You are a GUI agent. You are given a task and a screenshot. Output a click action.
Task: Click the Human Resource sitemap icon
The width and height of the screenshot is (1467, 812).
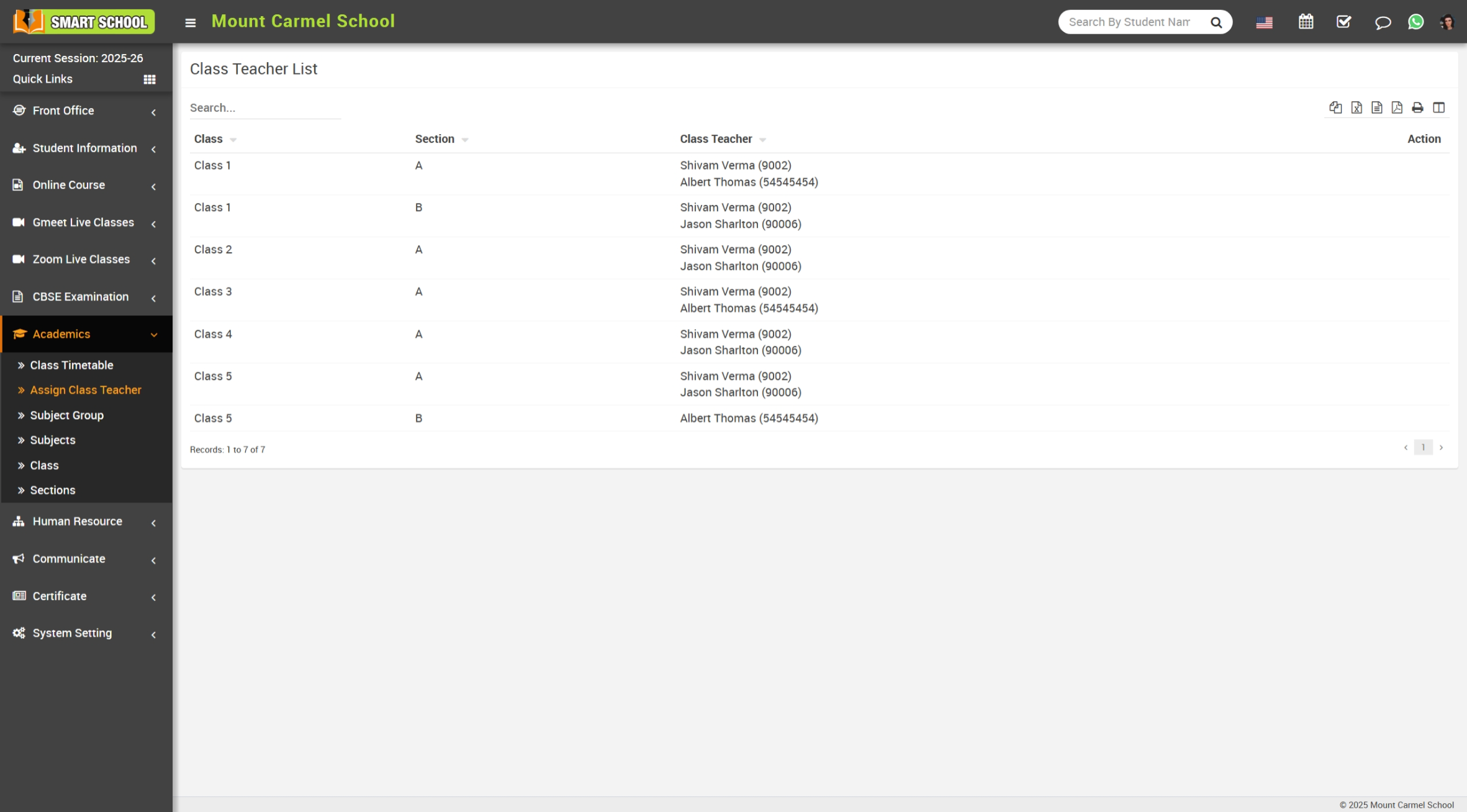(19, 521)
